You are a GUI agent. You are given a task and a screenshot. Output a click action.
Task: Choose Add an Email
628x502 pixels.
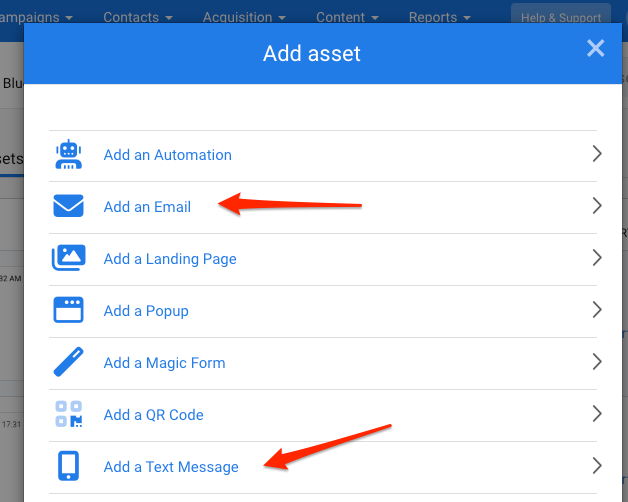click(x=323, y=207)
